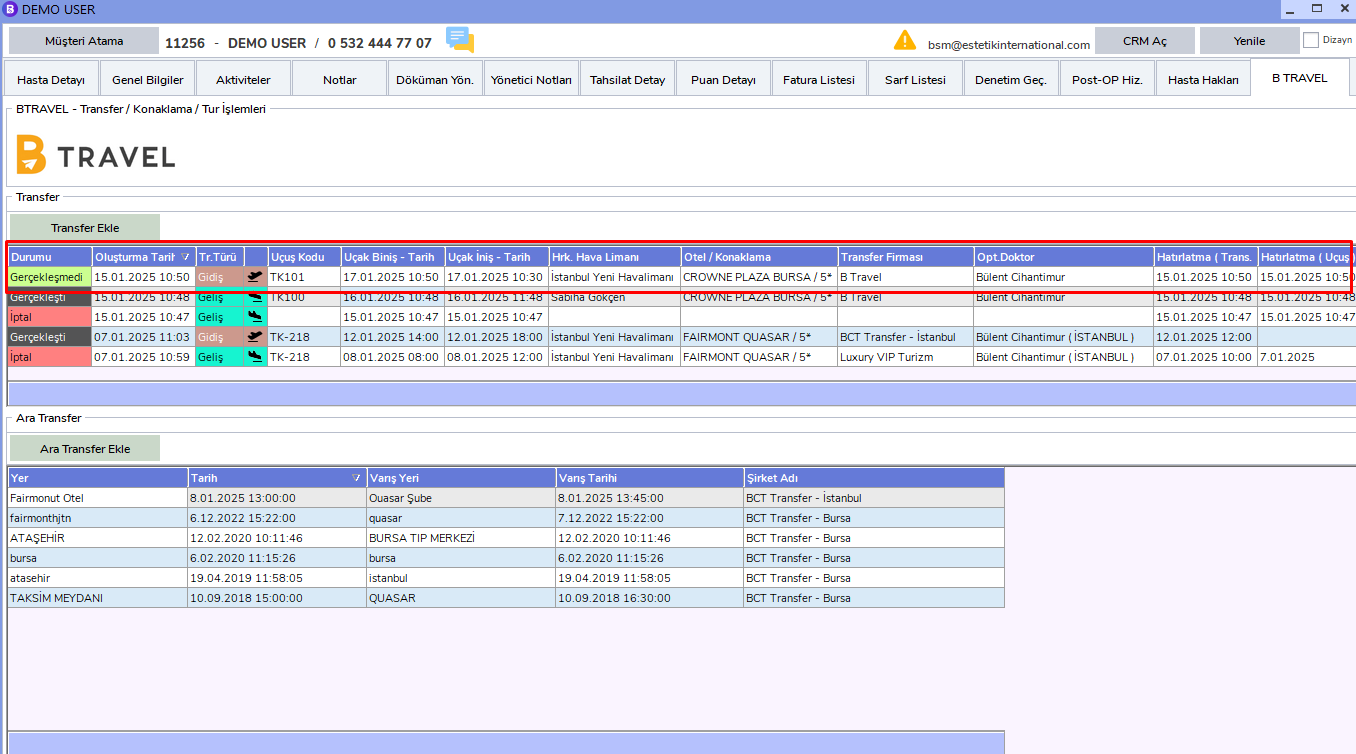Click İptal status in 15.01.2025 10:47 row
Image resolution: width=1356 pixels, height=754 pixels.
[50, 317]
